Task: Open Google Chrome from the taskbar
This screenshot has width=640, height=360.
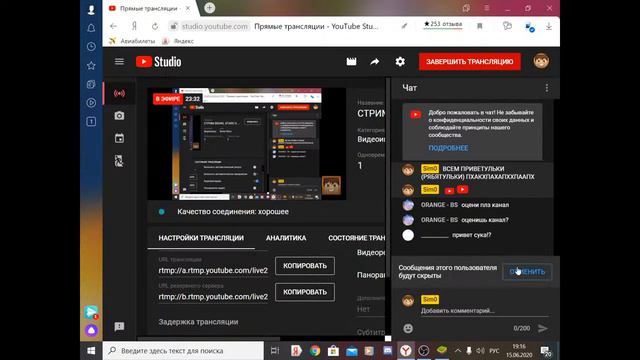Action: 315,351
